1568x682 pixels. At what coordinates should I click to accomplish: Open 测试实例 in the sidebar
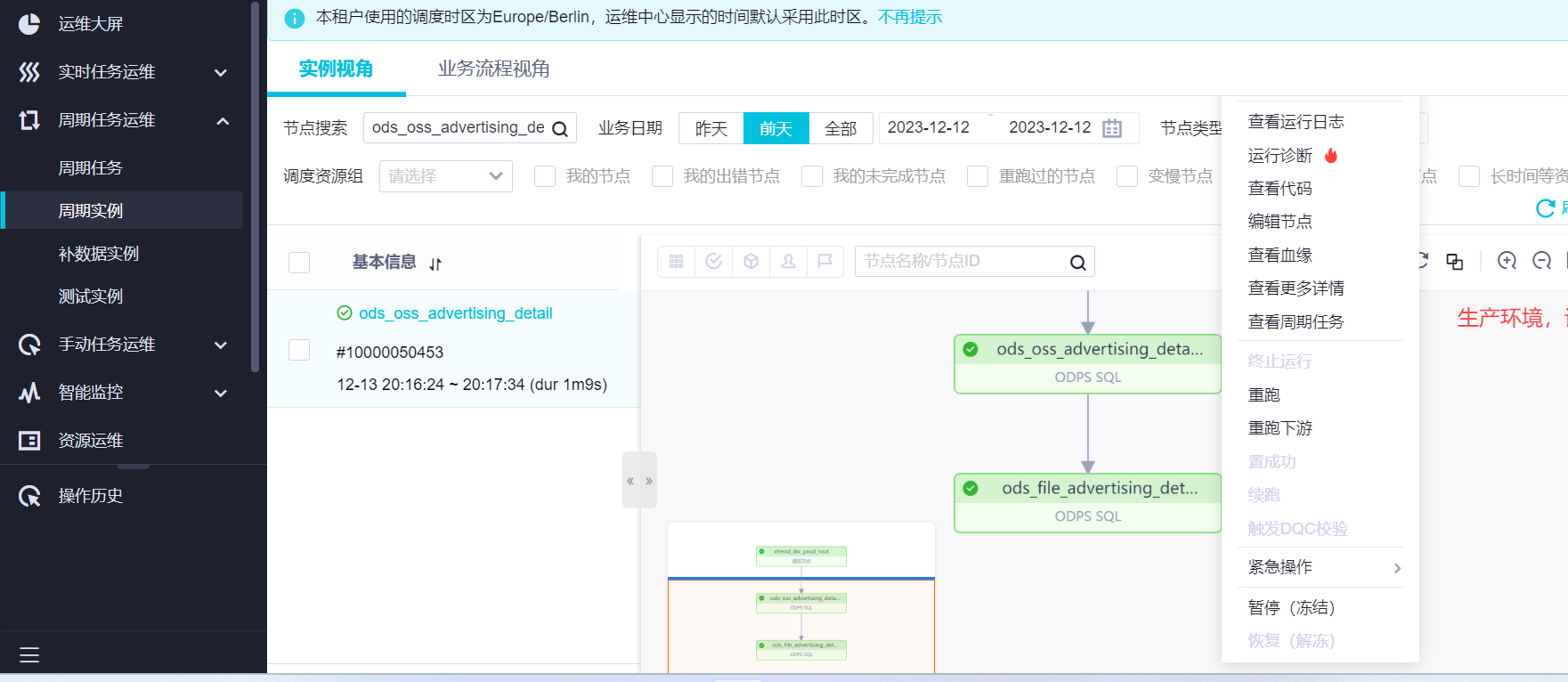[x=90, y=296]
